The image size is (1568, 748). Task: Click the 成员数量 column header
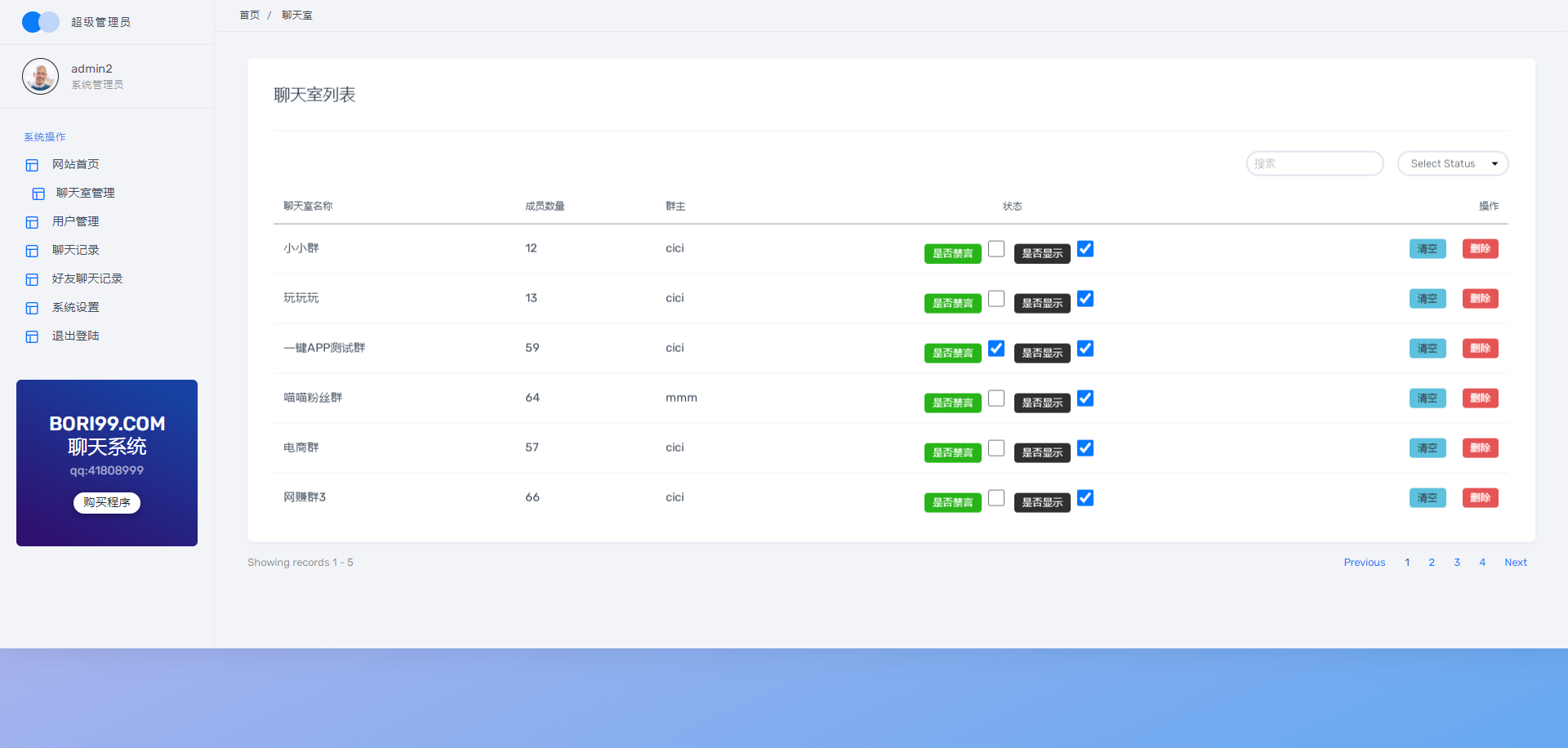545,207
